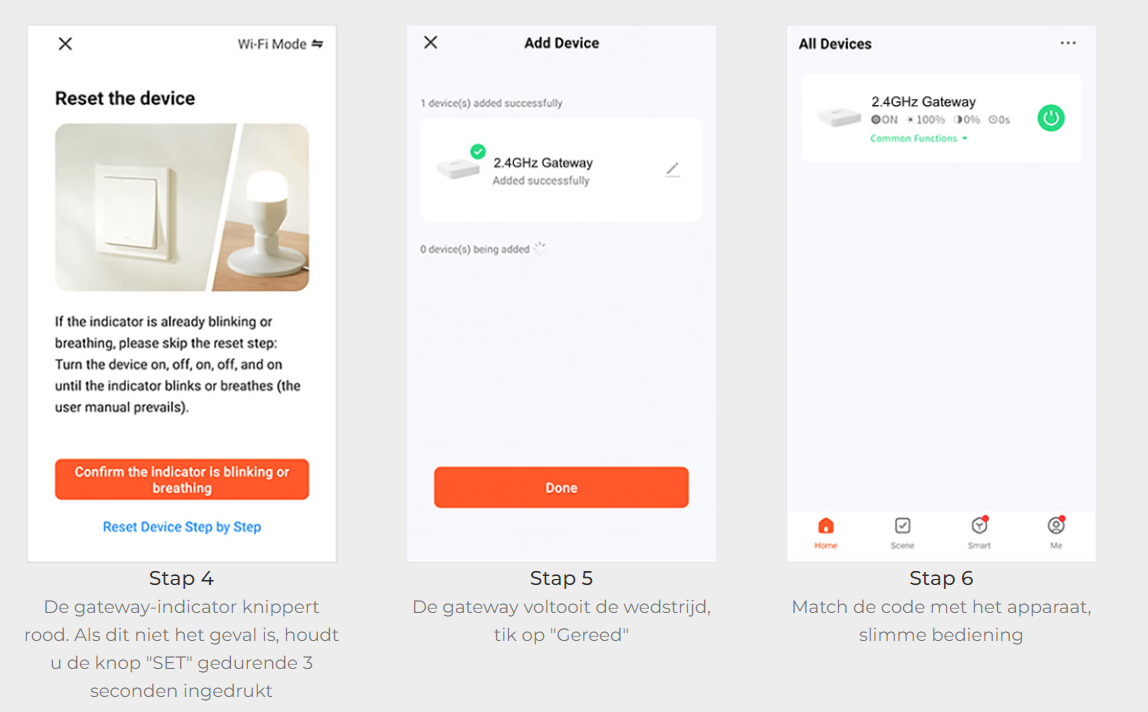
Task: Edit the 2.4GHz Gateway name pencil icon
Action: pyautogui.click(x=672, y=170)
